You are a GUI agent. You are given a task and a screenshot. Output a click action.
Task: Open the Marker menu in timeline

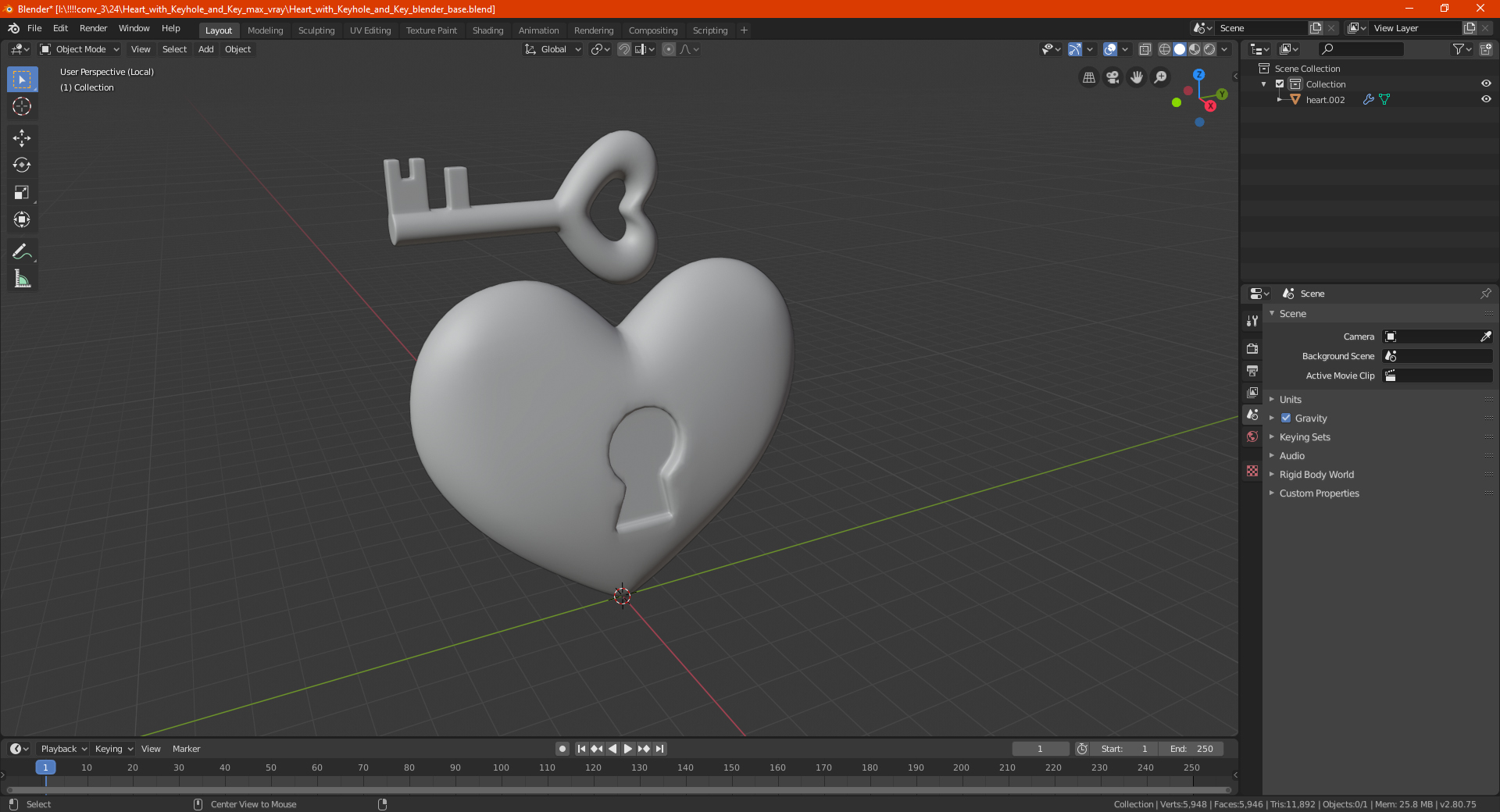coord(186,749)
